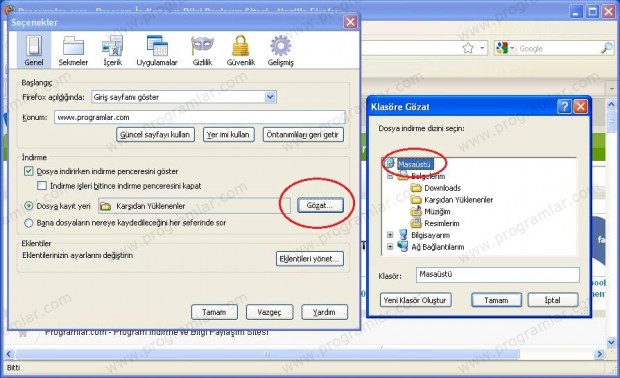Viewport: 620px width, 378px height.
Task: Click Tamam in the Seçenekler dialog
Action: pos(214,312)
